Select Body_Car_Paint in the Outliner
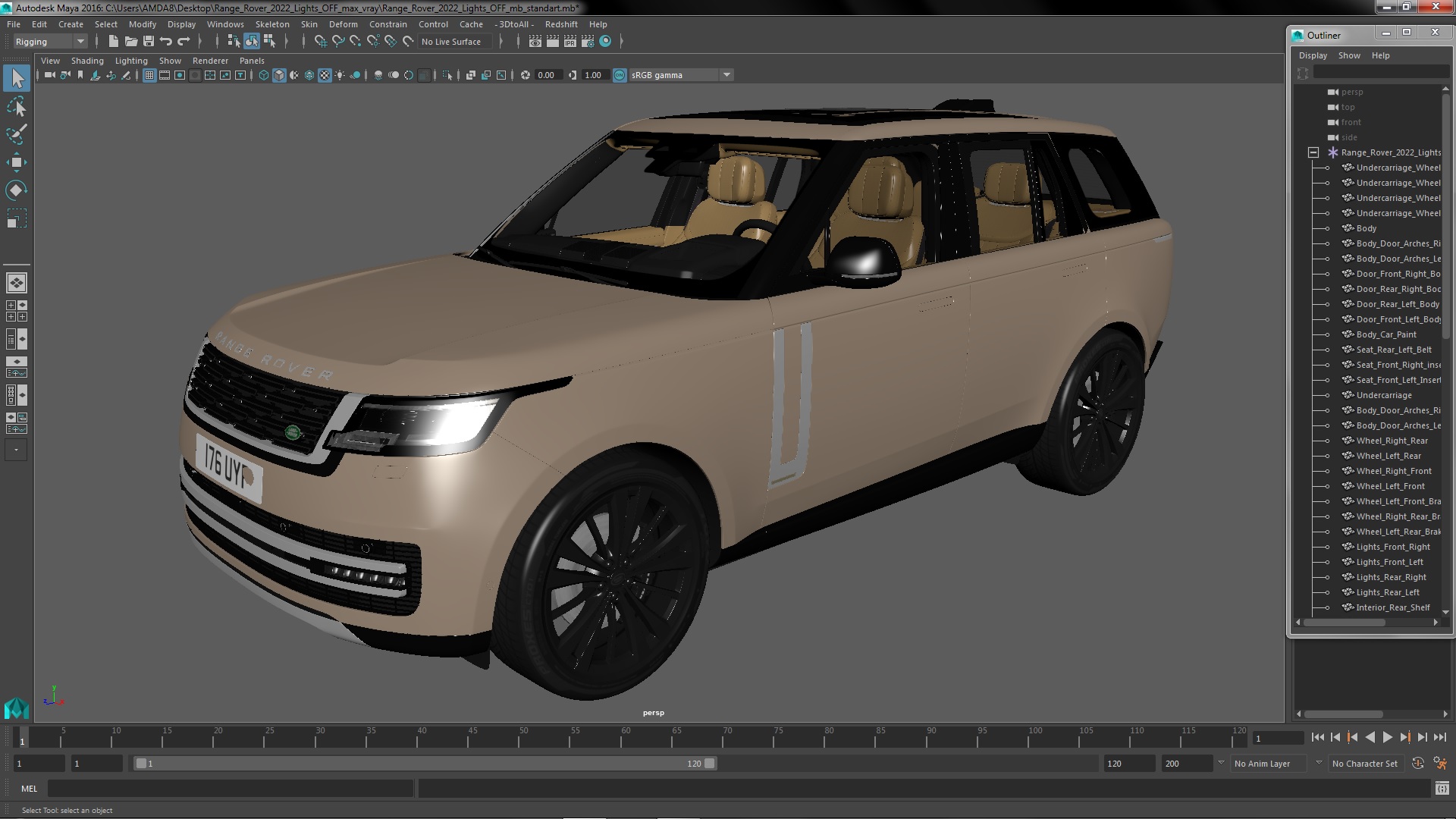This screenshot has width=1456, height=819. 1386,334
